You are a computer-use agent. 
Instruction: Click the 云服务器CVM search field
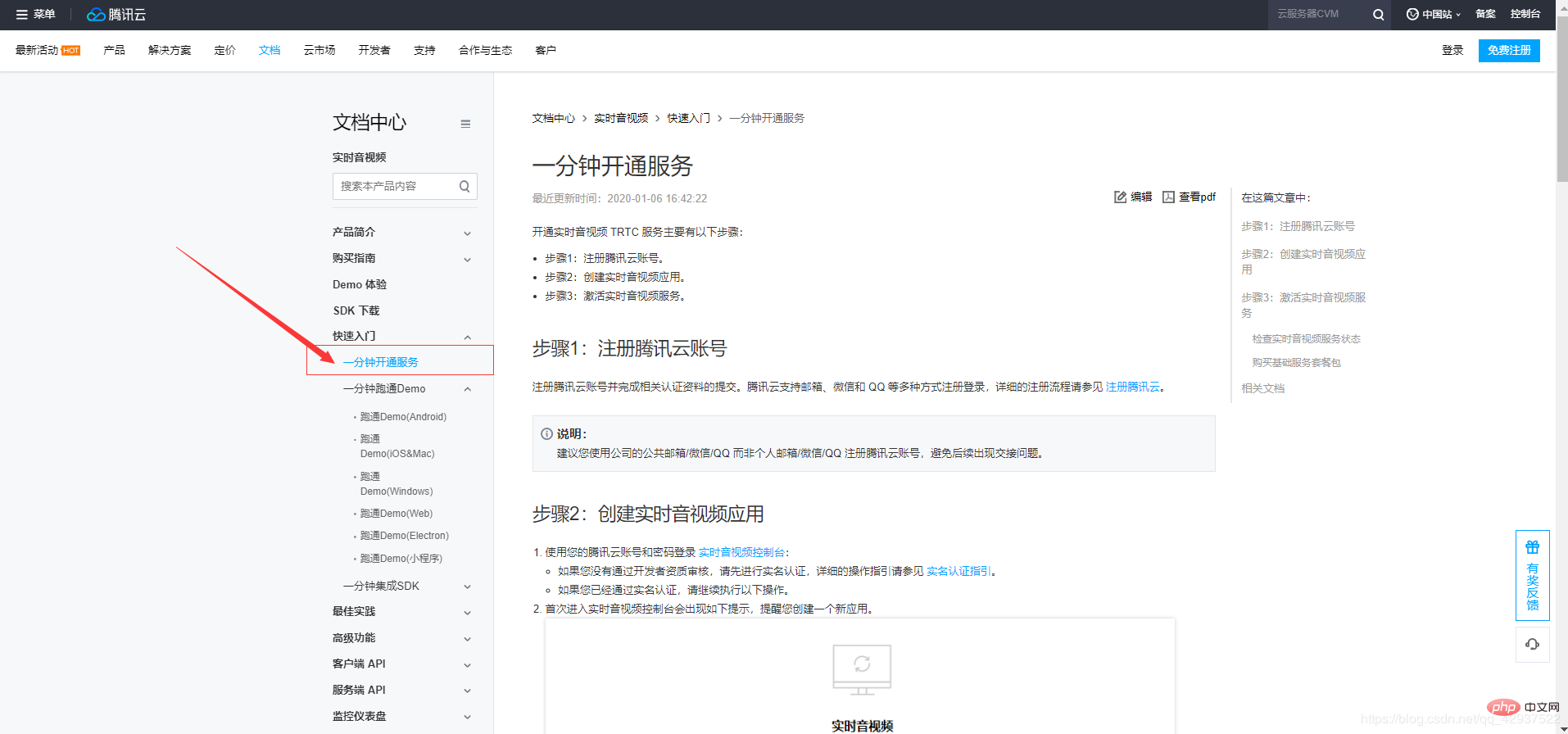tap(1318, 15)
